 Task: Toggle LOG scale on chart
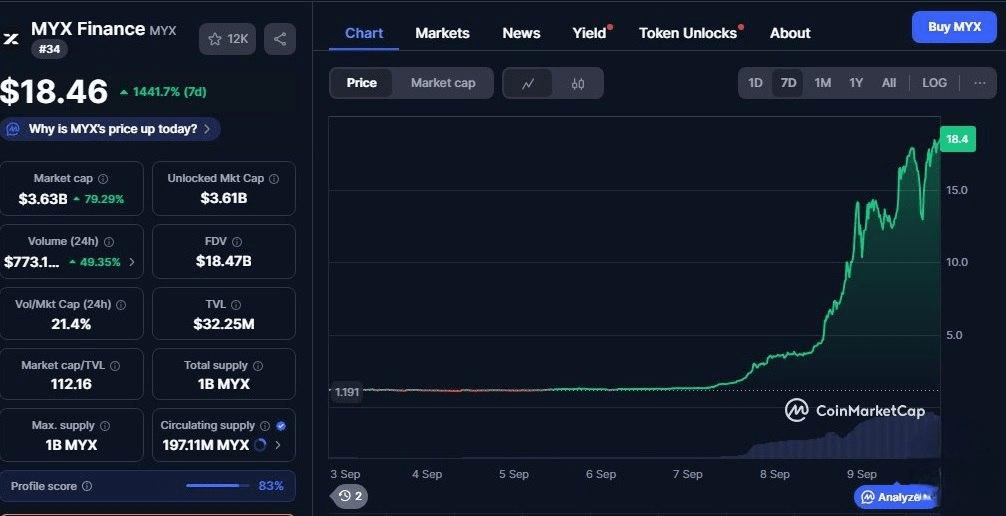[934, 83]
